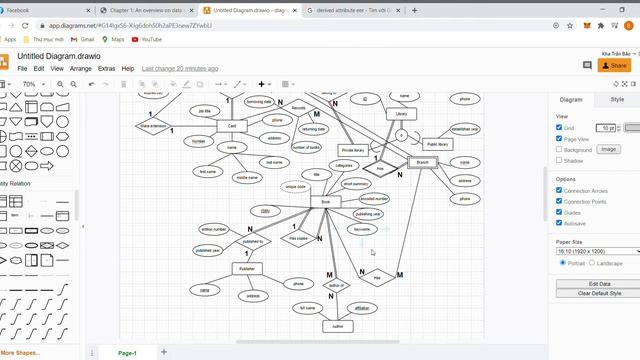640x360 pixels.
Task: Select the off-page connector pentagon shape
Action: pos(47,121)
